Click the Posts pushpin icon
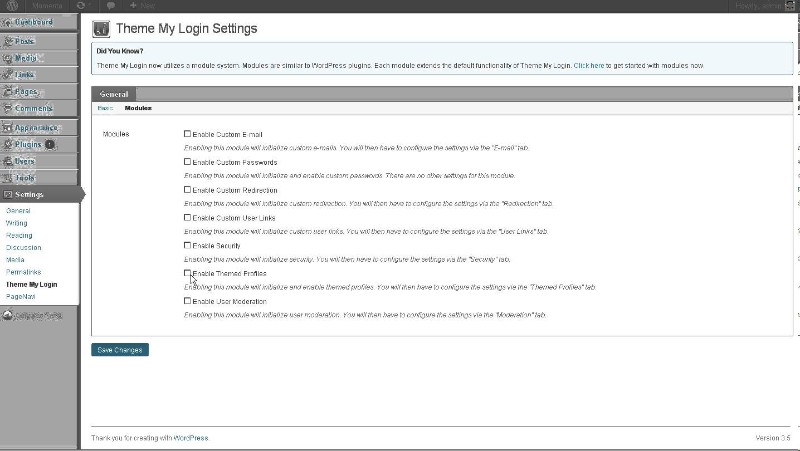The image size is (800, 451). (7, 42)
